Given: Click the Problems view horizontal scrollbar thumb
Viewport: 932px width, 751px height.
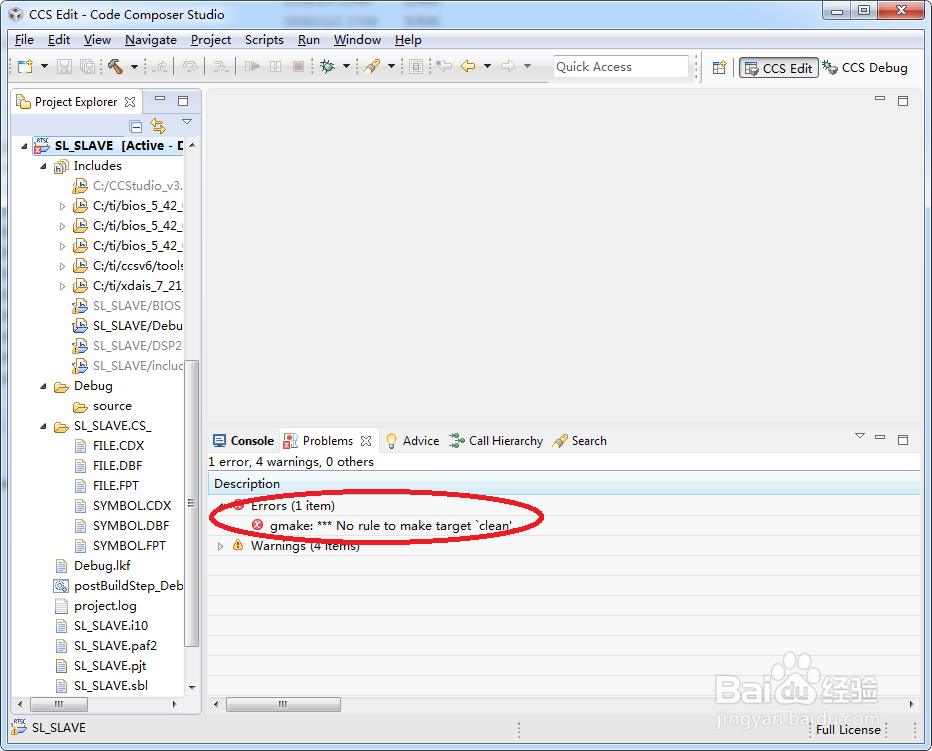Looking at the screenshot, I should 284,704.
